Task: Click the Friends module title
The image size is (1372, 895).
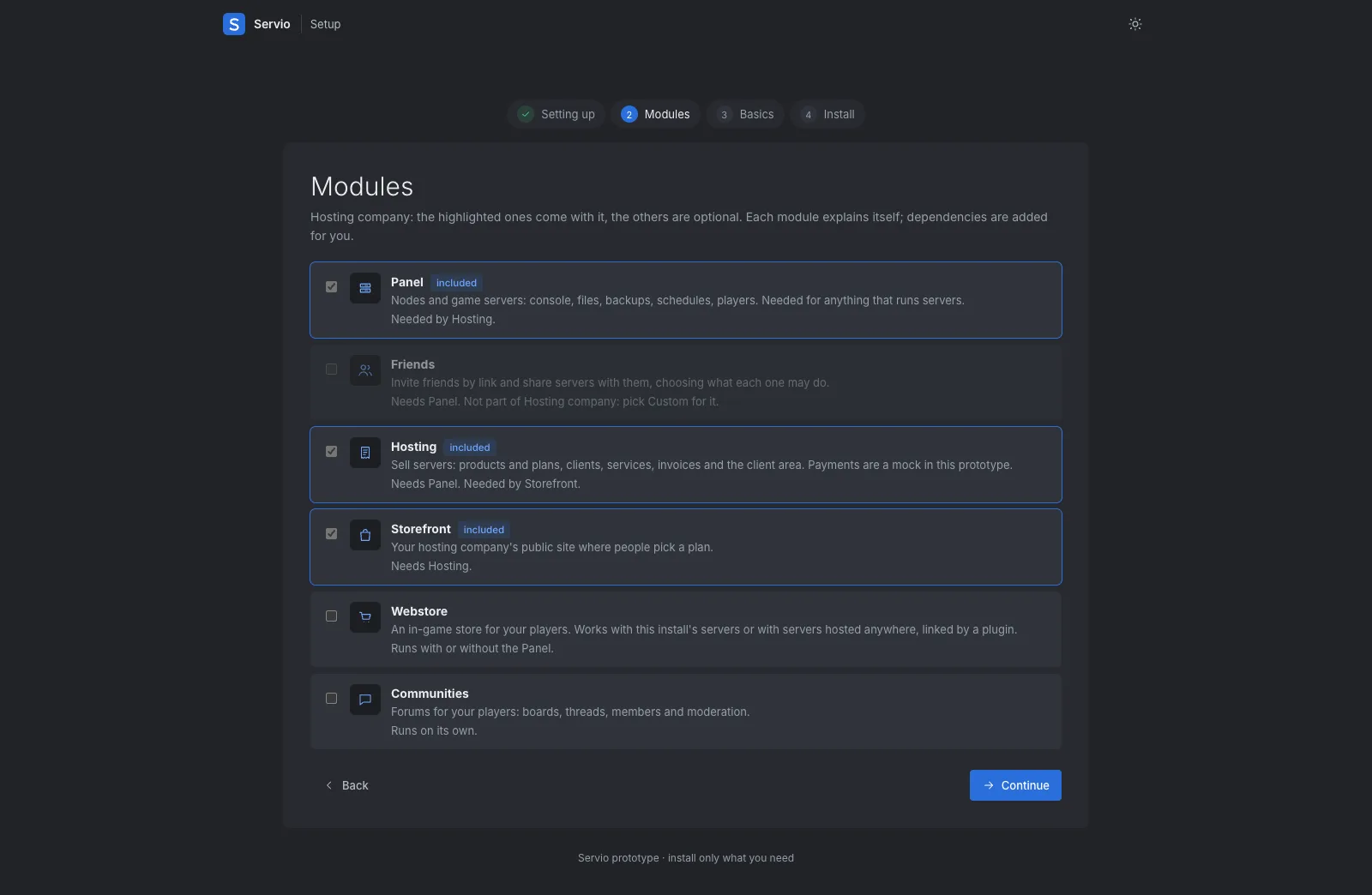Action: (412, 364)
